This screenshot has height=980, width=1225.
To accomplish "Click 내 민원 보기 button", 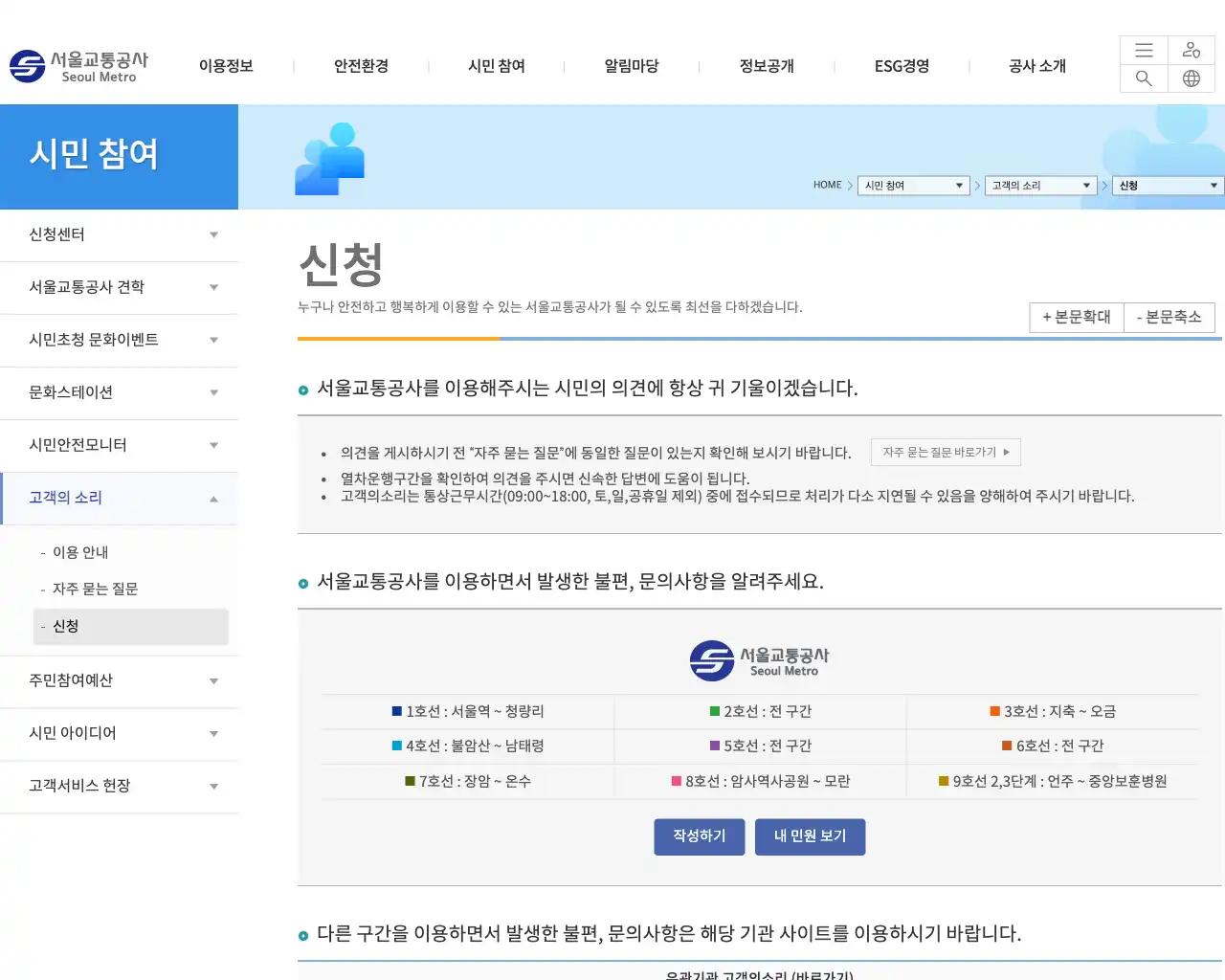I will pyautogui.click(x=811, y=836).
